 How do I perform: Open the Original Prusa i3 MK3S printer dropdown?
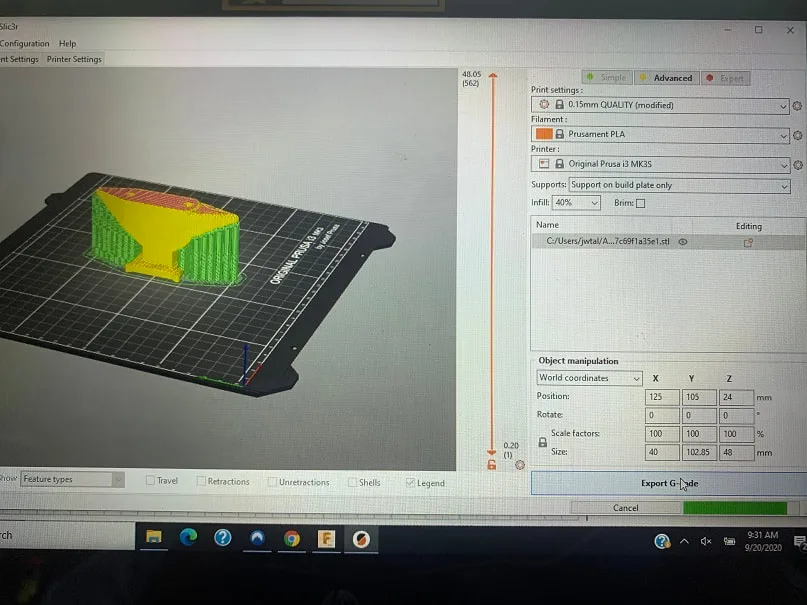[x=660, y=165]
